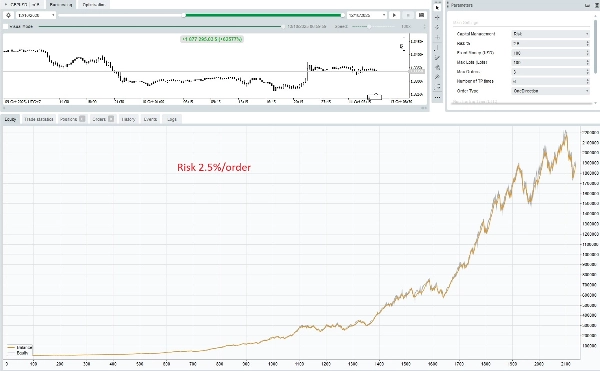Click the visual mode progress slider handle
Screen dimensions: 600x371
click(283, 26)
